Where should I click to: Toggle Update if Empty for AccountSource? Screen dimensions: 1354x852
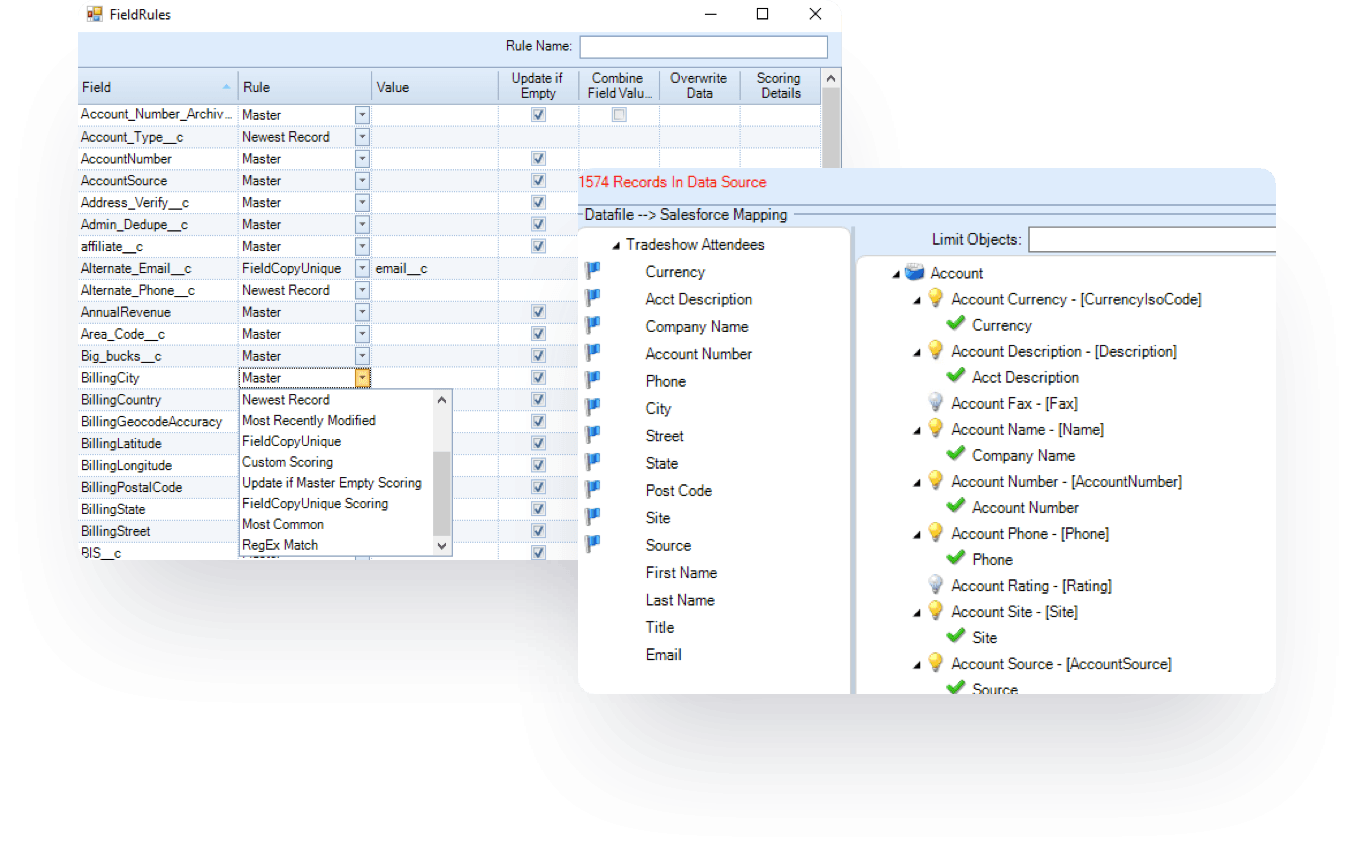(539, 181)
